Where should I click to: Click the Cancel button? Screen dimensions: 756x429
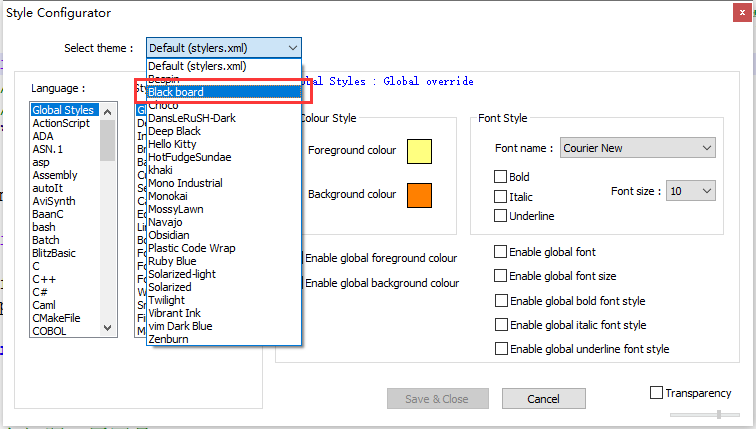[x=544, y=399]
